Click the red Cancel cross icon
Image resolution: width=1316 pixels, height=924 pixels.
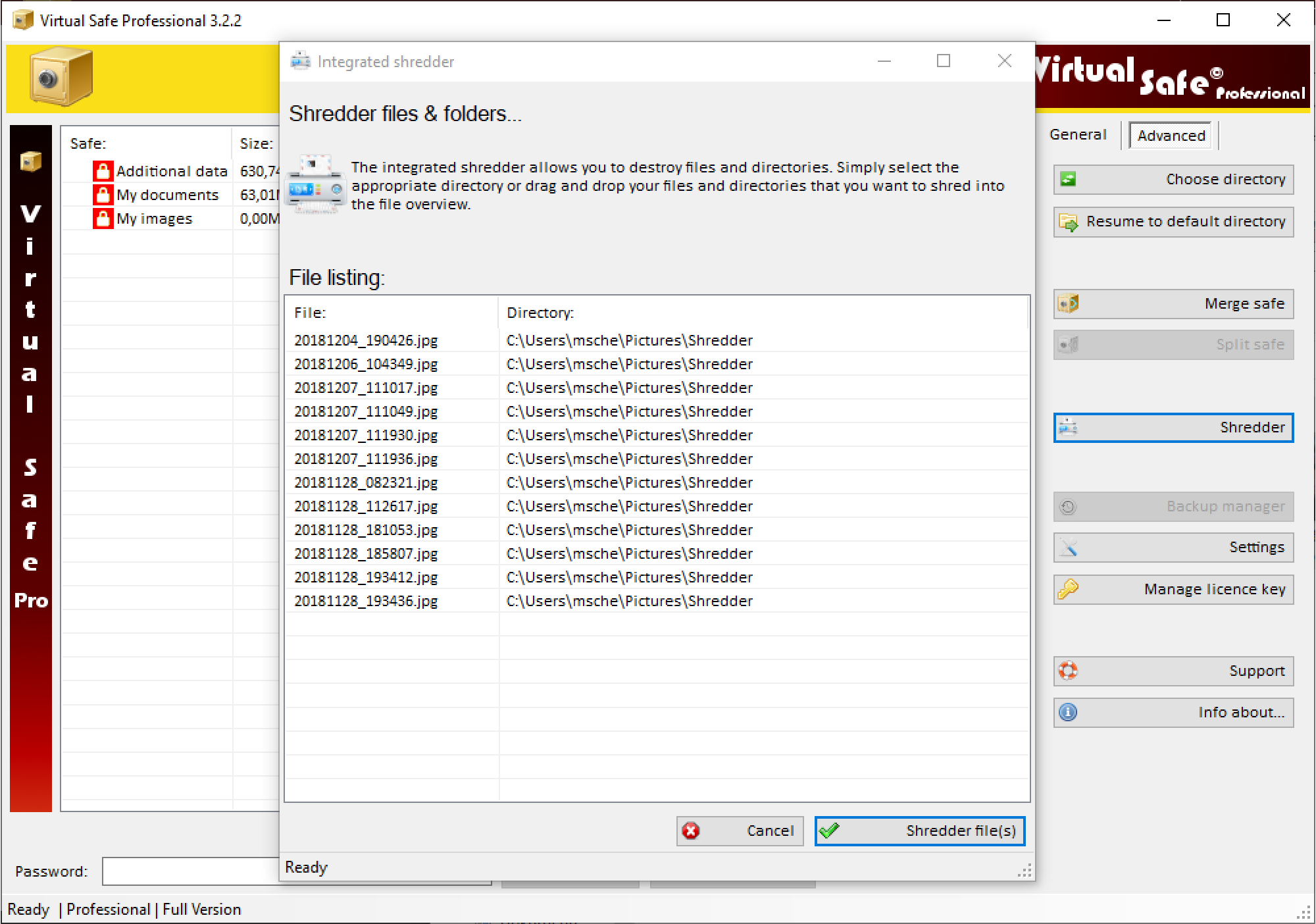[x=691, y=831]
